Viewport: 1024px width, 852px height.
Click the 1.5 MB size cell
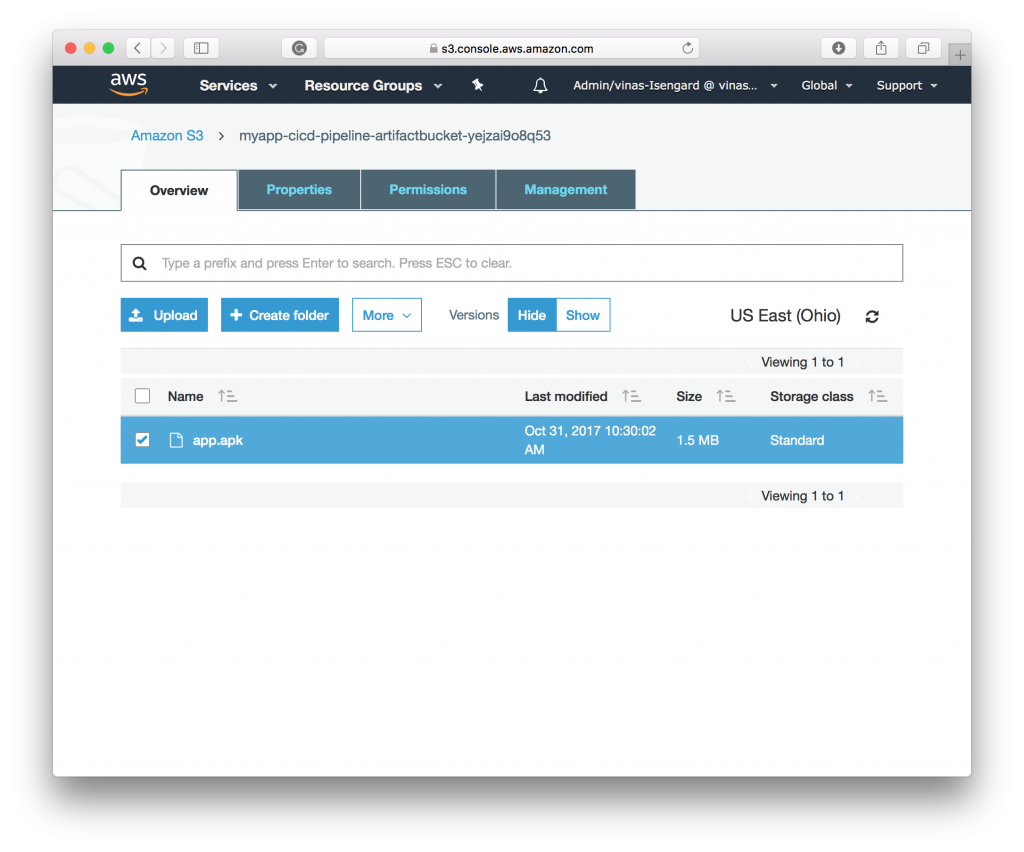[697, 441]
